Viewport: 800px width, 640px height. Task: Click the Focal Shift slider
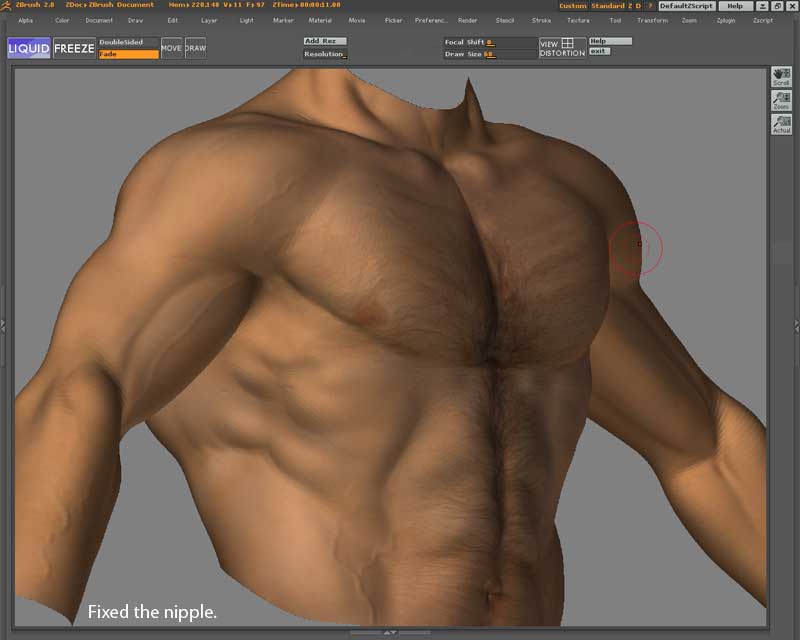[x=490, y=42]
